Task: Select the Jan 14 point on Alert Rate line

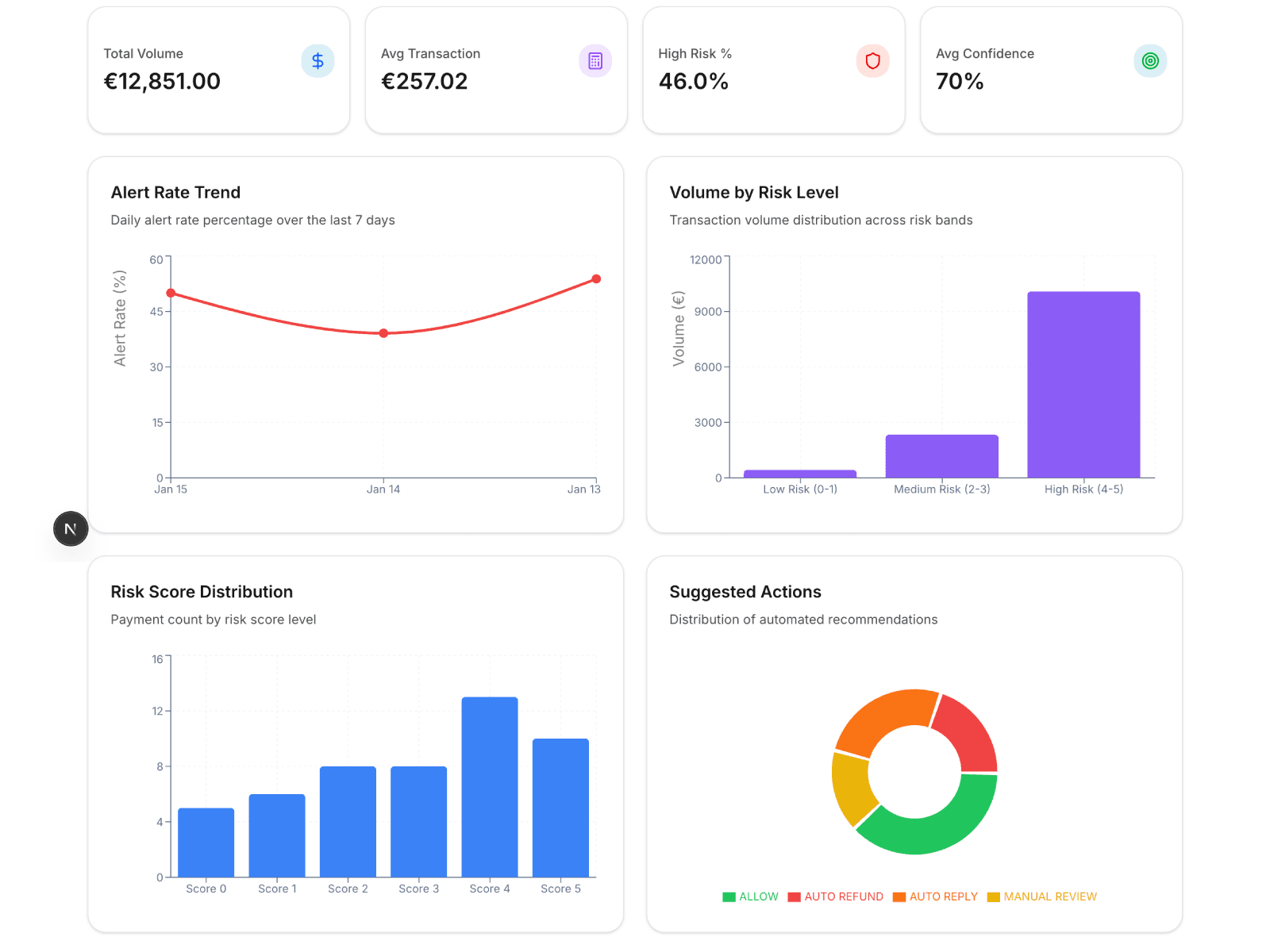Action: [x=383, y=333]
